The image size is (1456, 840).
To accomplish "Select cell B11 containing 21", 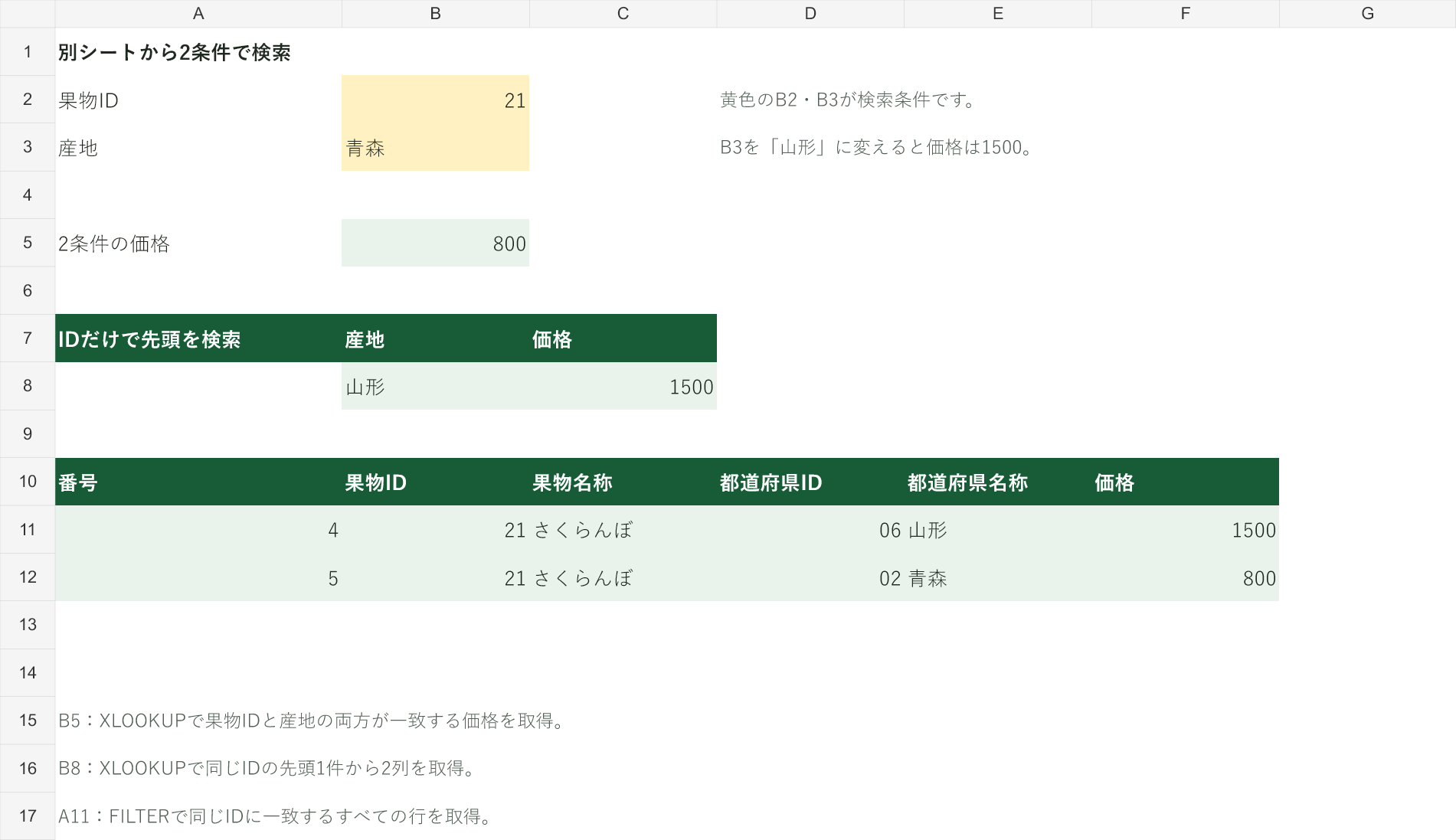I will pos(435,530).
